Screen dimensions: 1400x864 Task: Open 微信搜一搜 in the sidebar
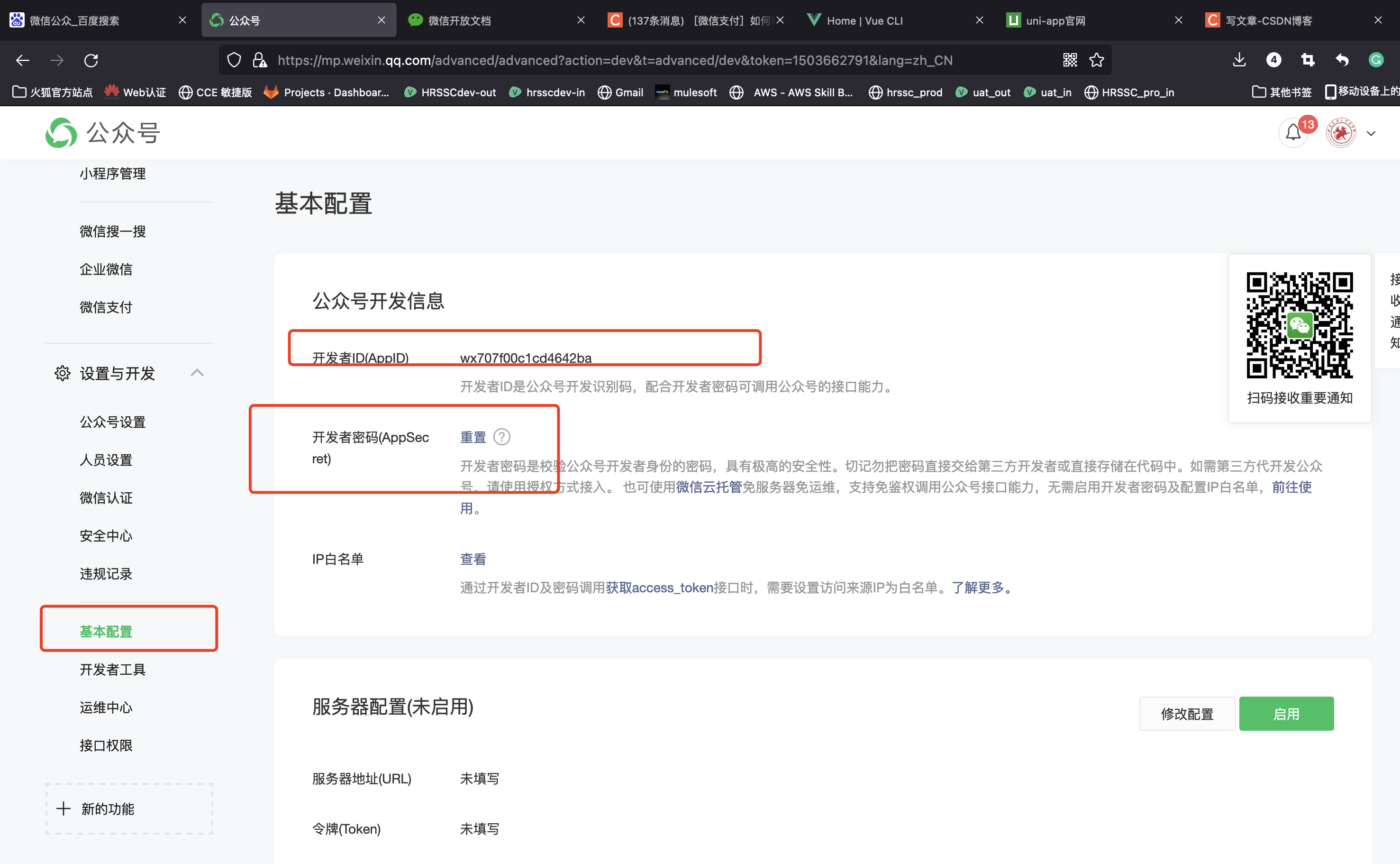(x=112, y=231)
